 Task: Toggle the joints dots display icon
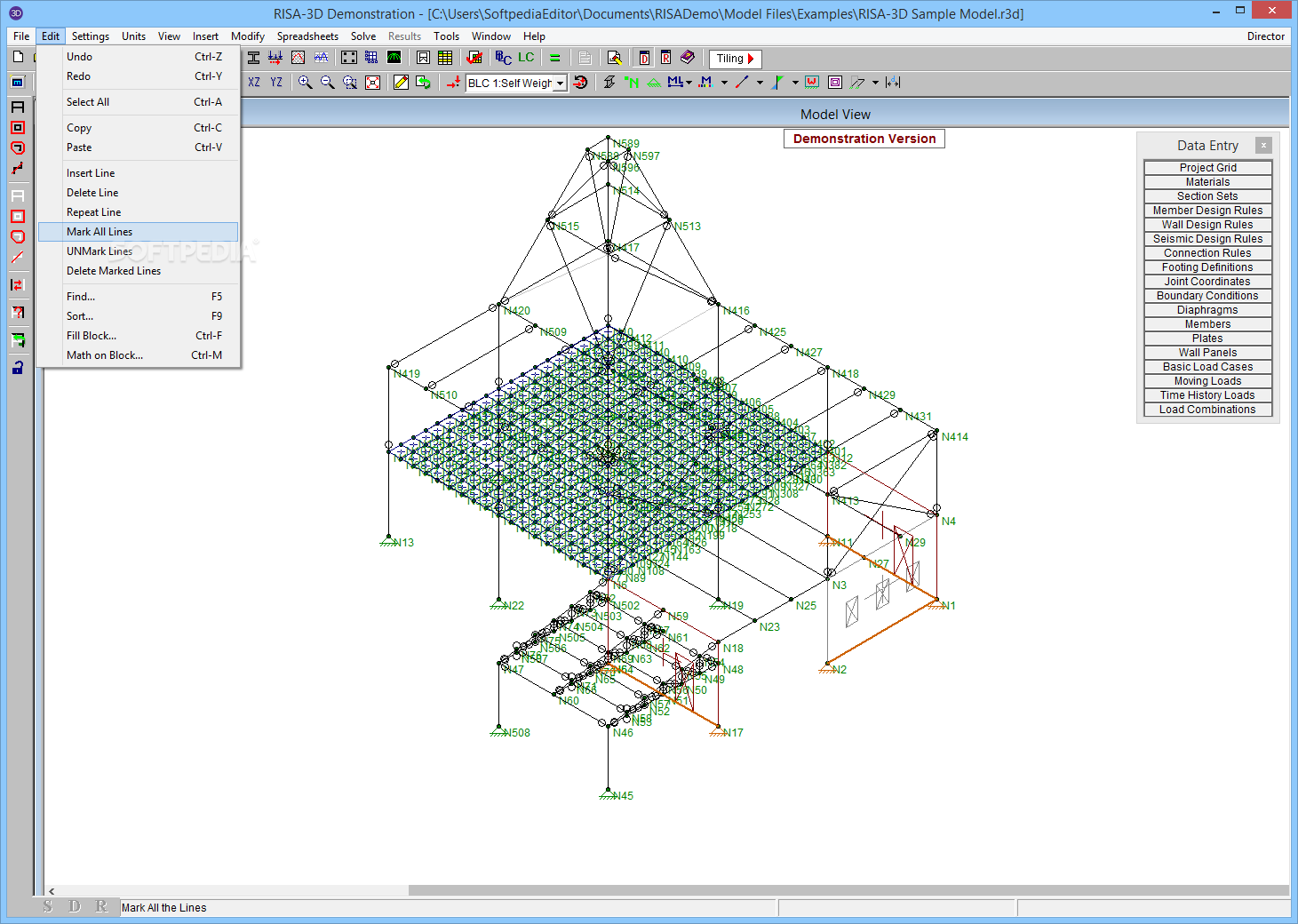tap(349, 58)
